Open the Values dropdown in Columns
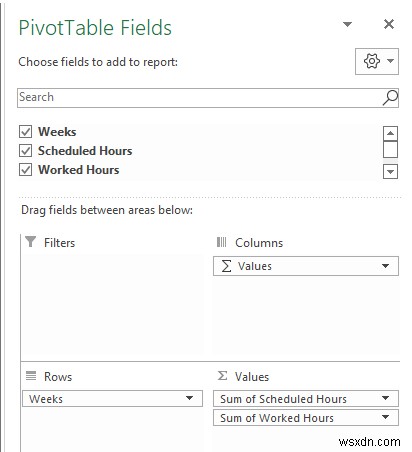Viewport: 412px width, 452px height. pyautogui.click(x=385, y=266)
